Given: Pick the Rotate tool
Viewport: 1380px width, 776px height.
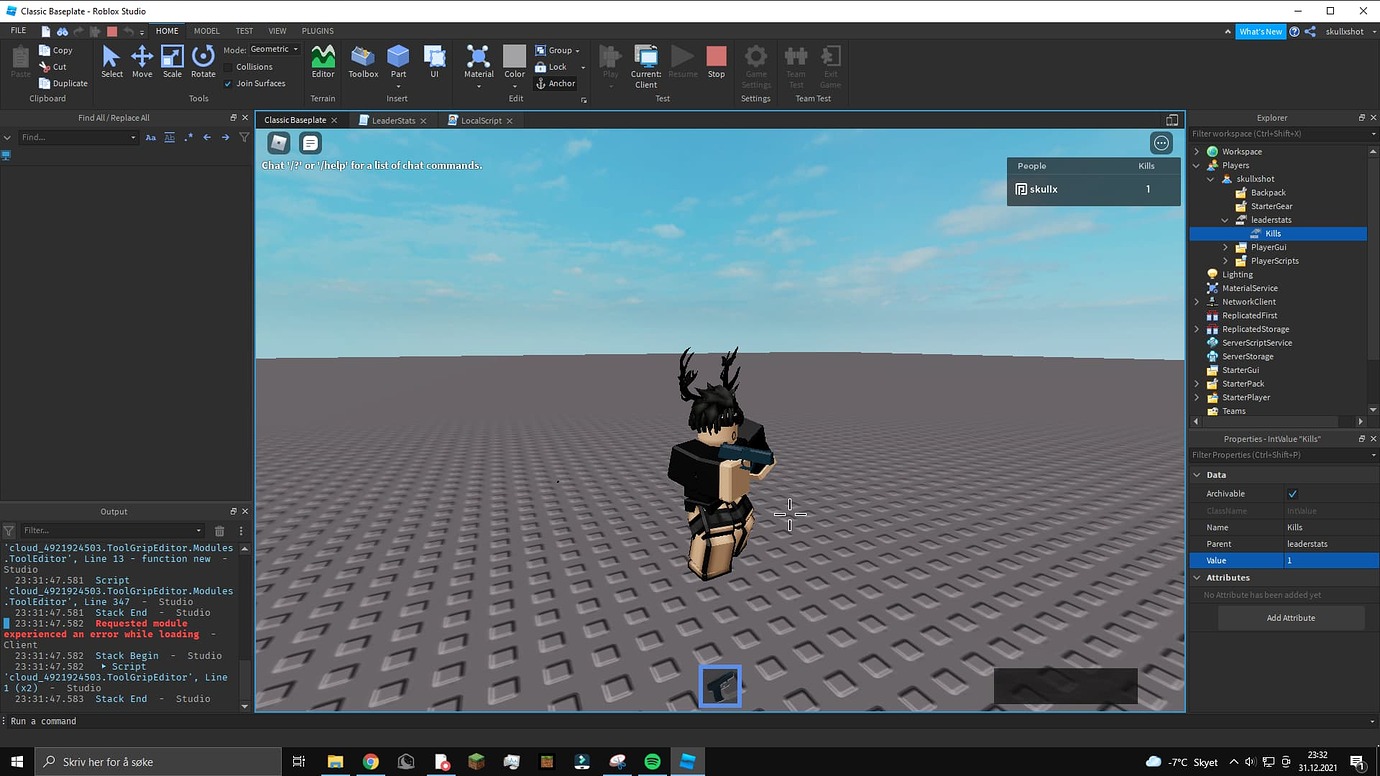Looking at the screenshot, I should (x=203, y=62).
